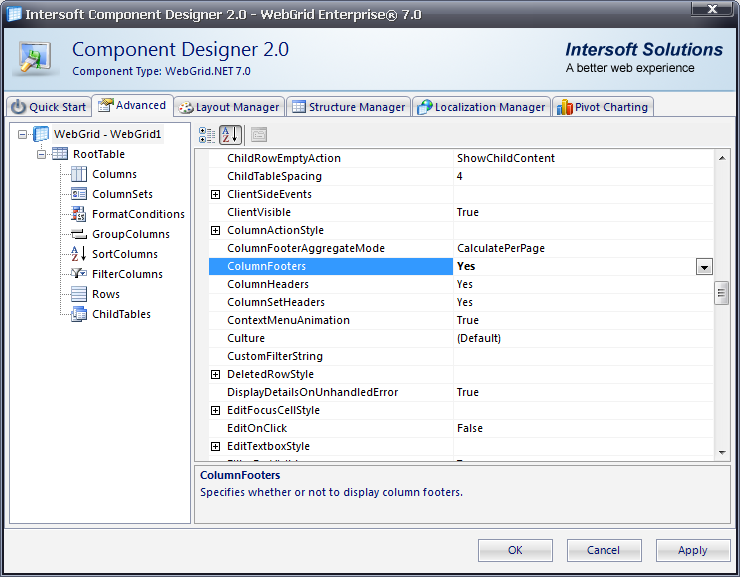Click the SortColumns A-Z icon

pos(79,254)
